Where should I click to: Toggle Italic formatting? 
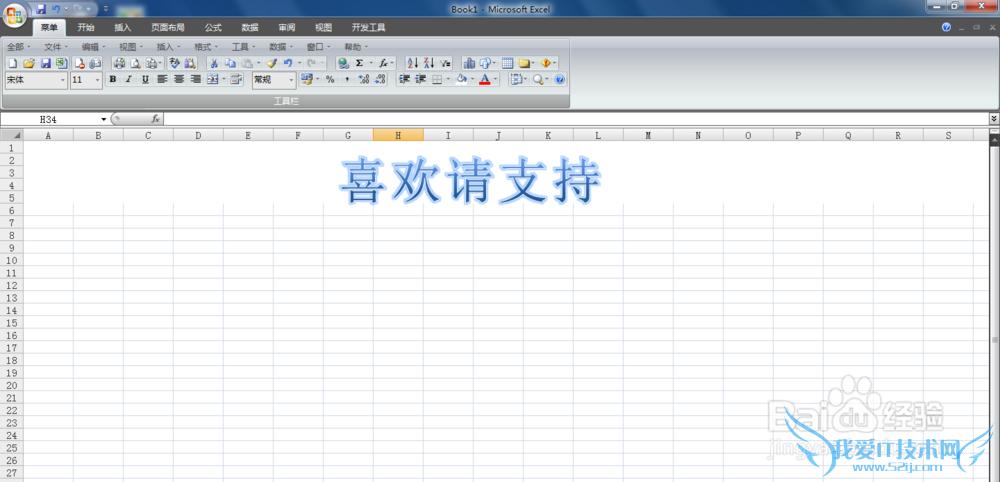129,80
